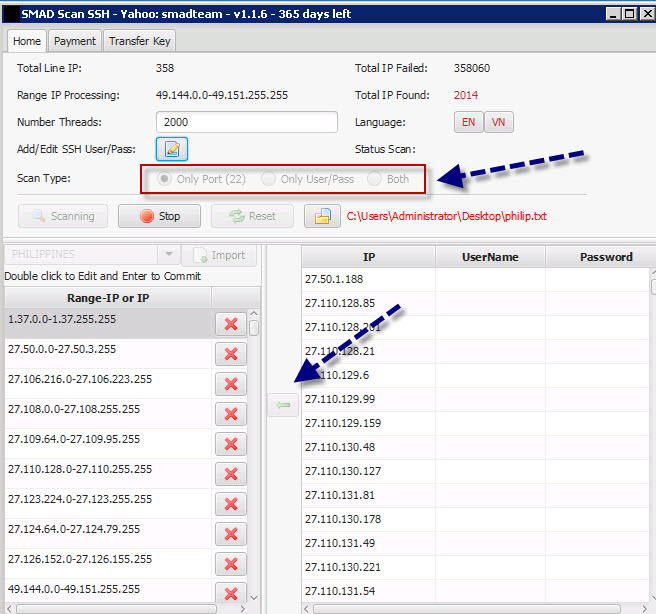Delete the 27.109.64.0-27.109.95.255 range

(x=231, y=444)
